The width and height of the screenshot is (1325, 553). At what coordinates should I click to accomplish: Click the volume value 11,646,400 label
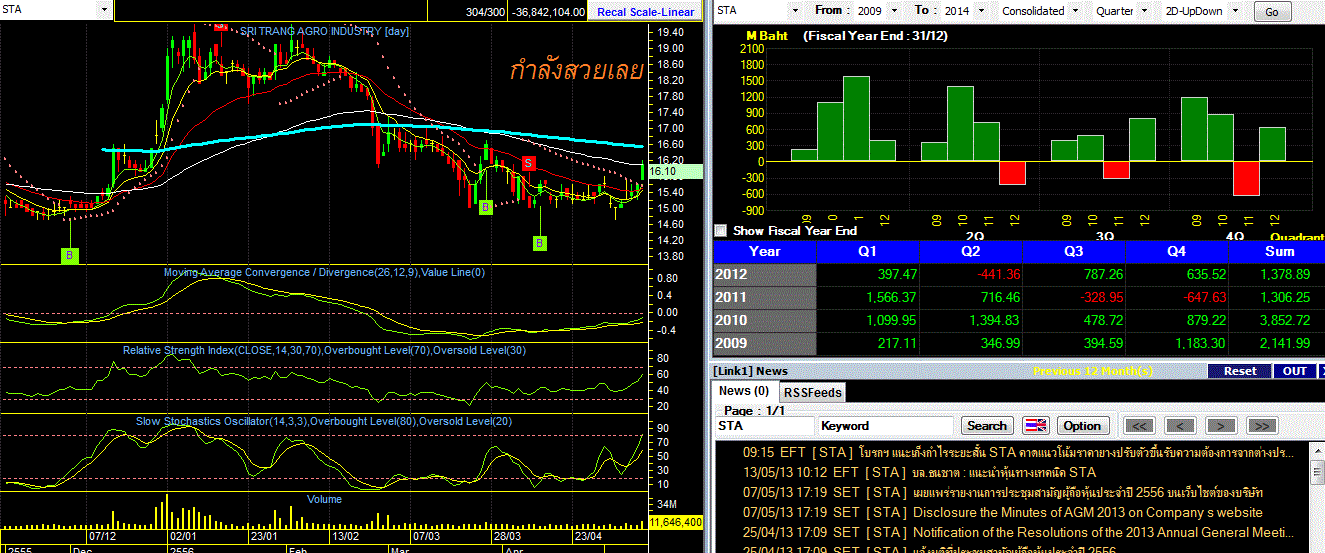(x=676, y=522)
